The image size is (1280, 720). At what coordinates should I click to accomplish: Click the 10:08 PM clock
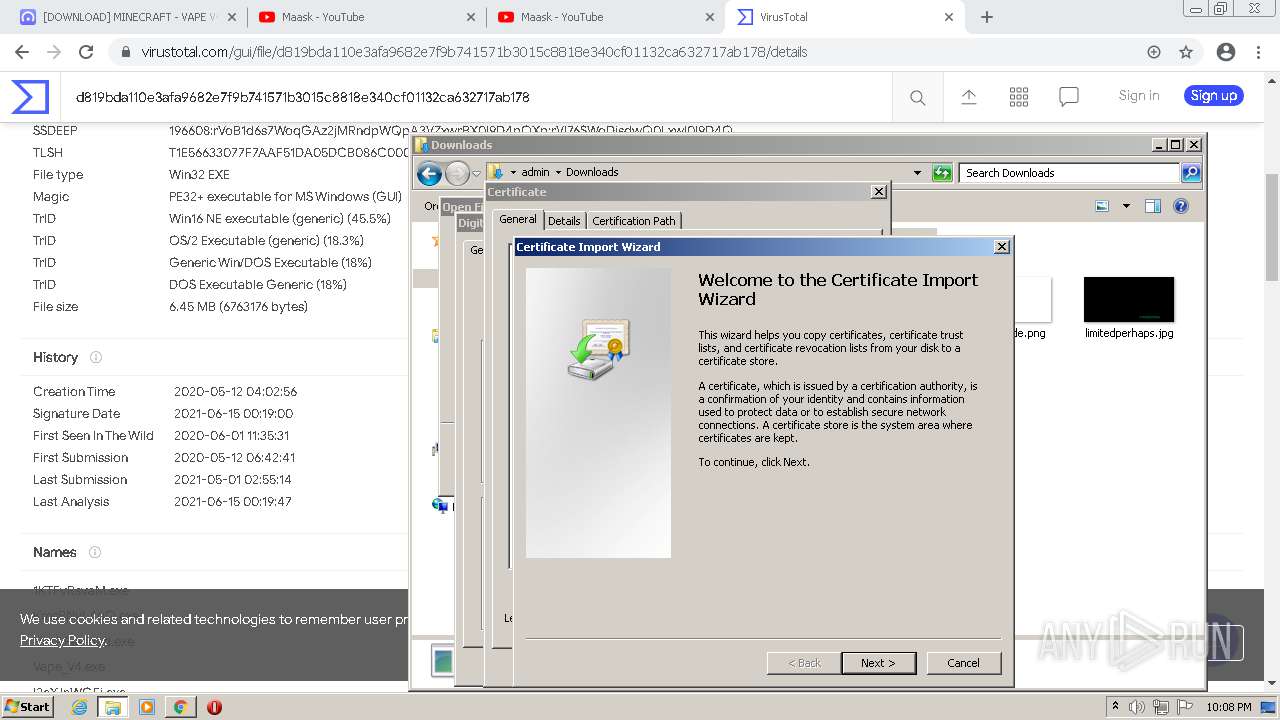click(x=1229, y=707)
